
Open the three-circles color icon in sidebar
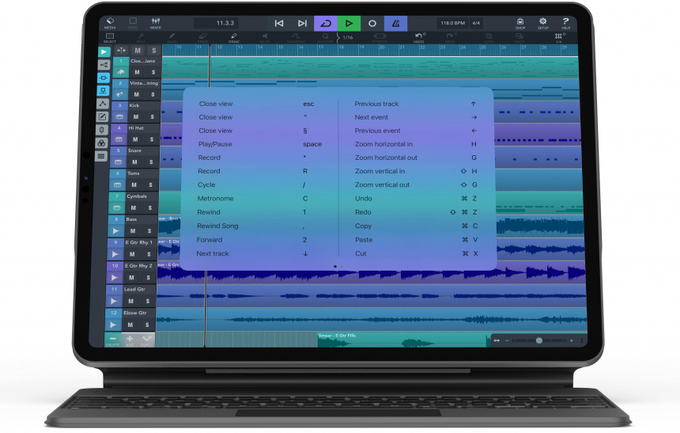point(101,143)
